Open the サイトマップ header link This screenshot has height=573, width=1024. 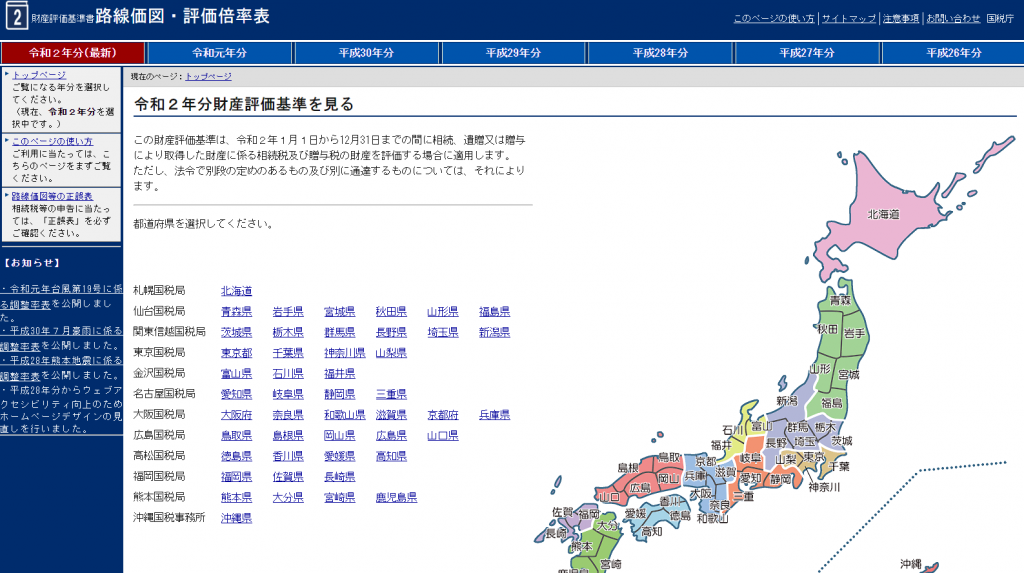pos(849,19)
